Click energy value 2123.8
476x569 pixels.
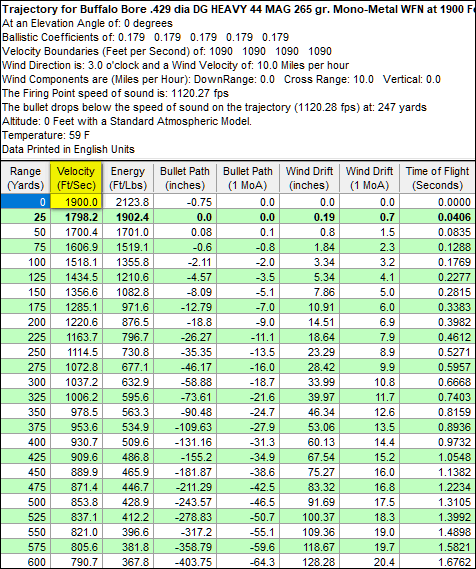pyautogui.click(x=128, y=202)
